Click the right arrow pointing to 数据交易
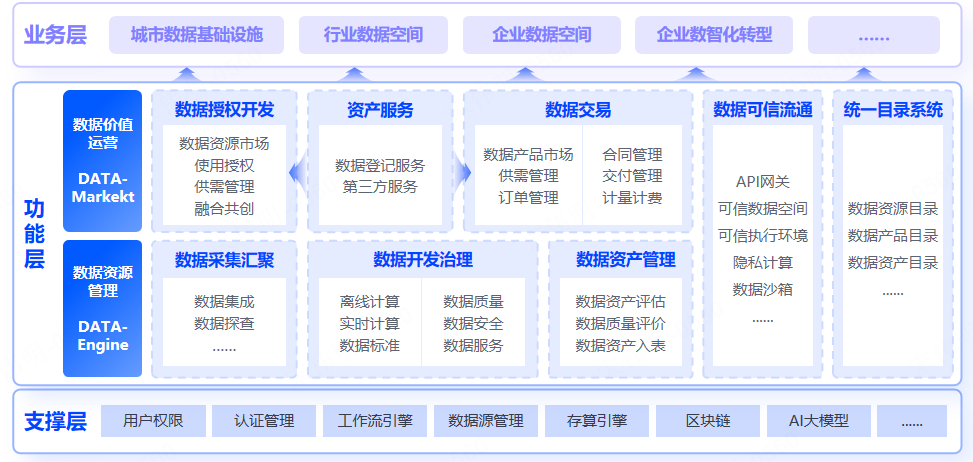This screenshot has width=973, height=462. [x=461, y=174]
